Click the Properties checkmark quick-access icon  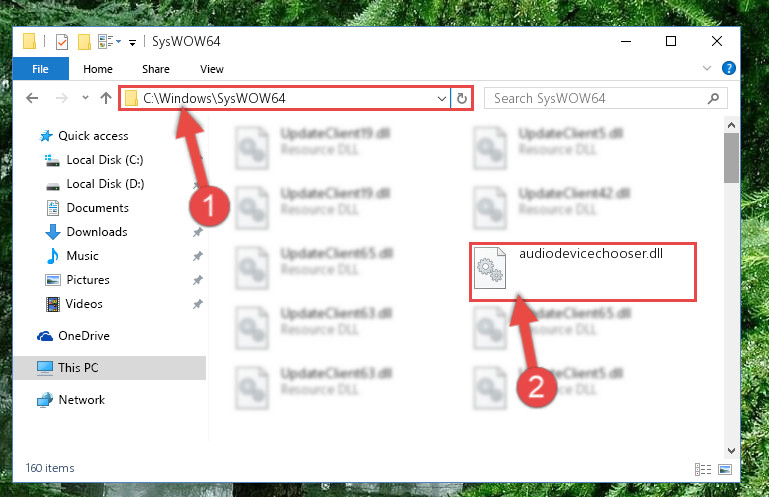click(62, 42)
